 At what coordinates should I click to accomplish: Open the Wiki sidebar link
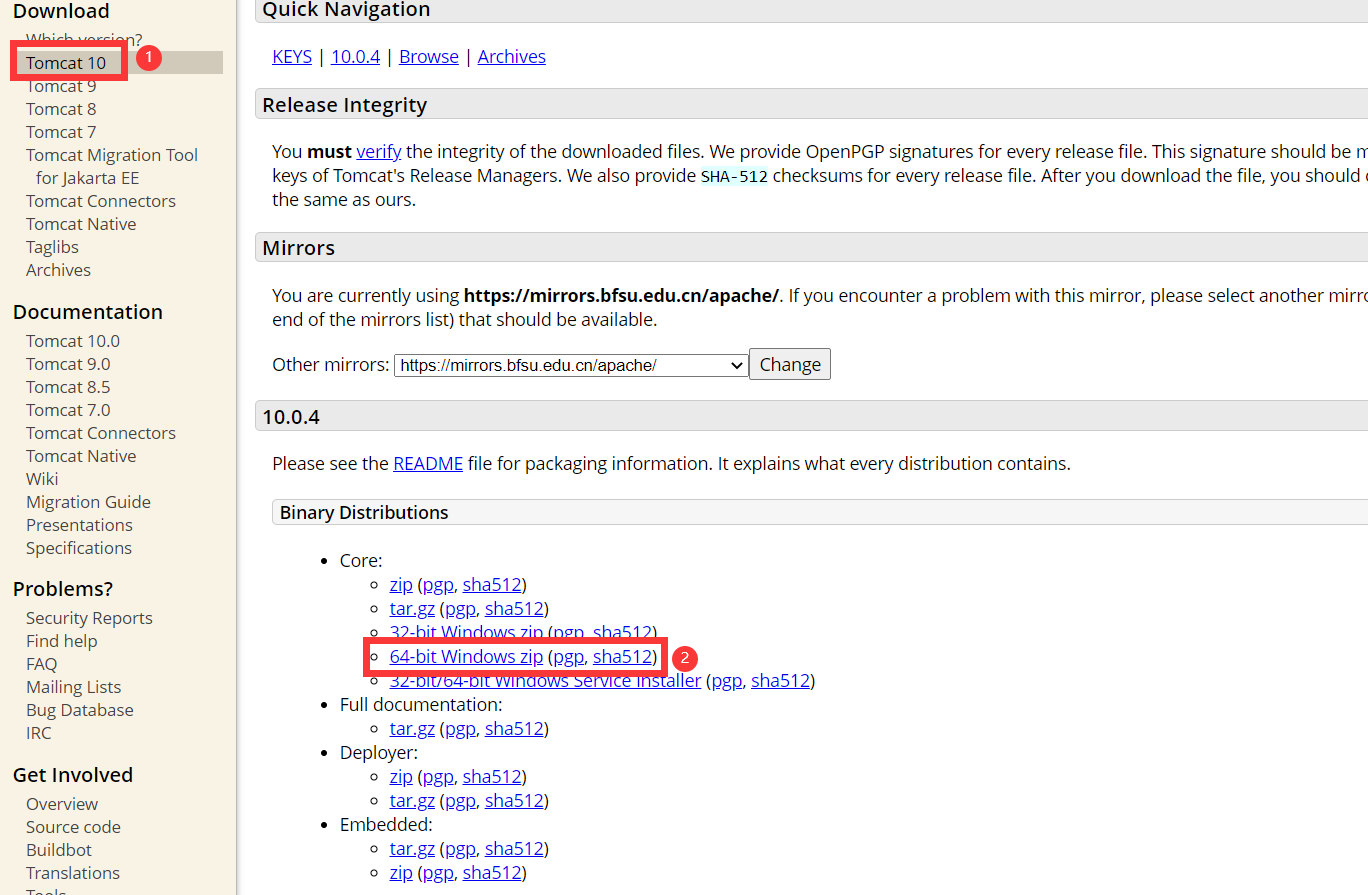[42, 479]
